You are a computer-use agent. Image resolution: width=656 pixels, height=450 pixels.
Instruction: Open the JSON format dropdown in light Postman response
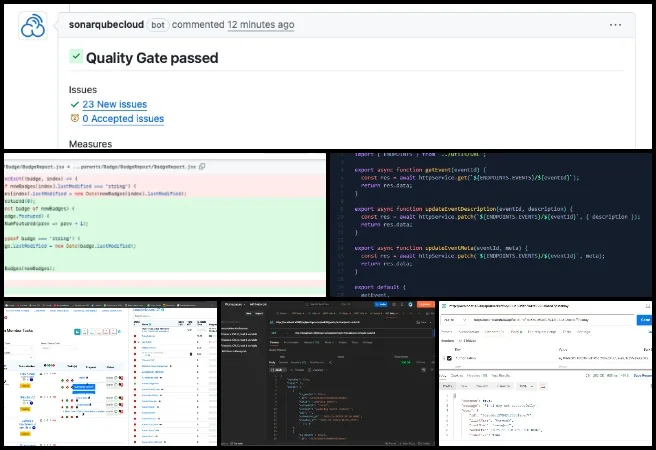pos(525,386)
